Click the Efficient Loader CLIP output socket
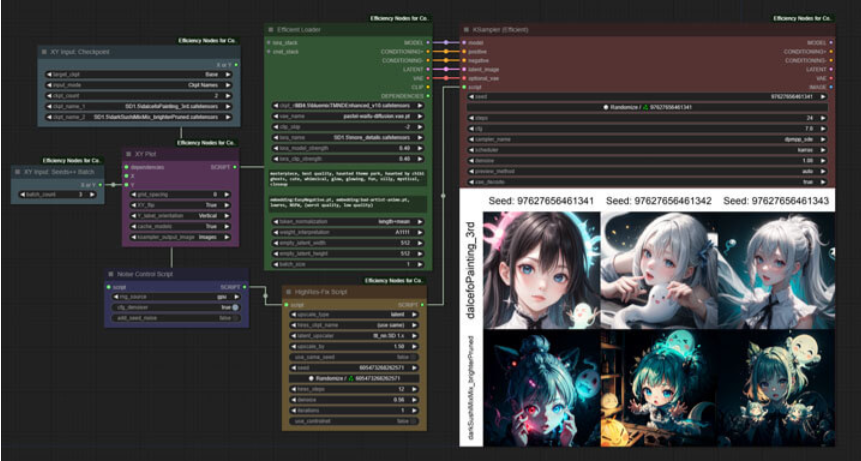861x461 pixels. [428, 87]
